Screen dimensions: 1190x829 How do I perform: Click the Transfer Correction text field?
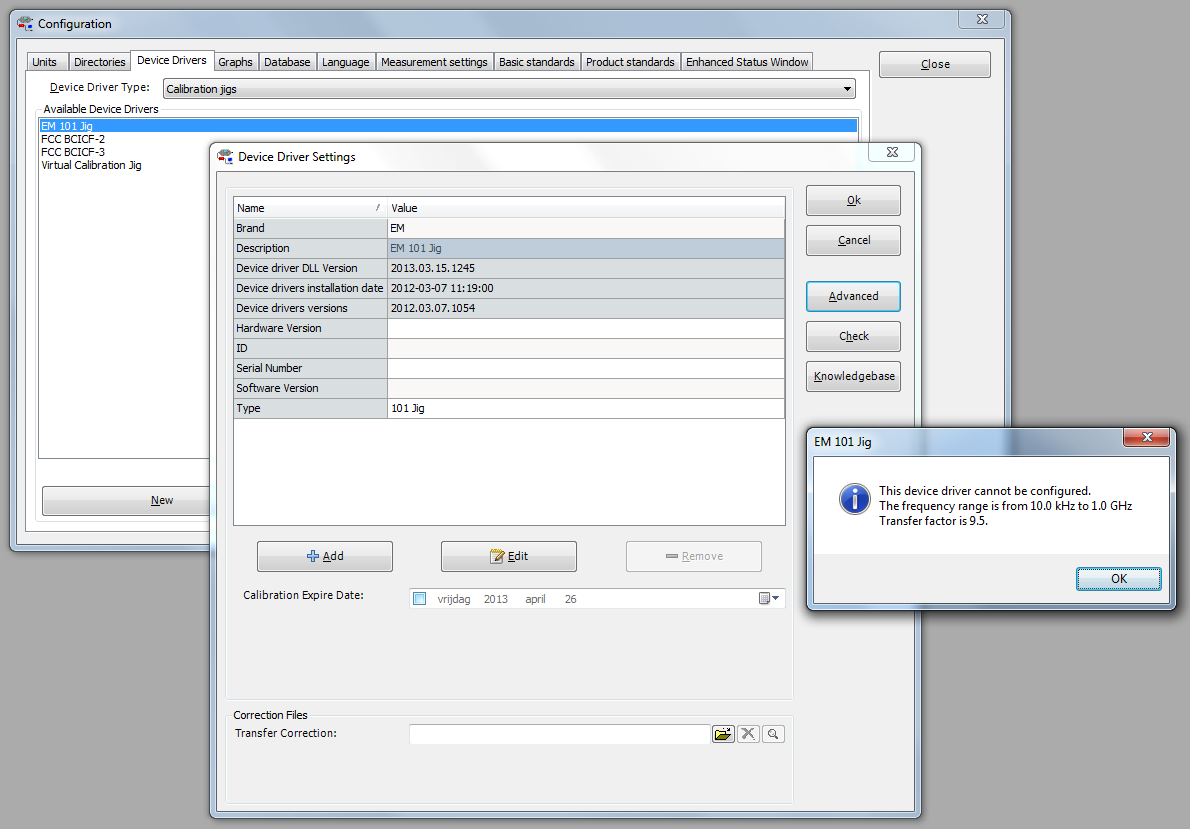[559, 734]
